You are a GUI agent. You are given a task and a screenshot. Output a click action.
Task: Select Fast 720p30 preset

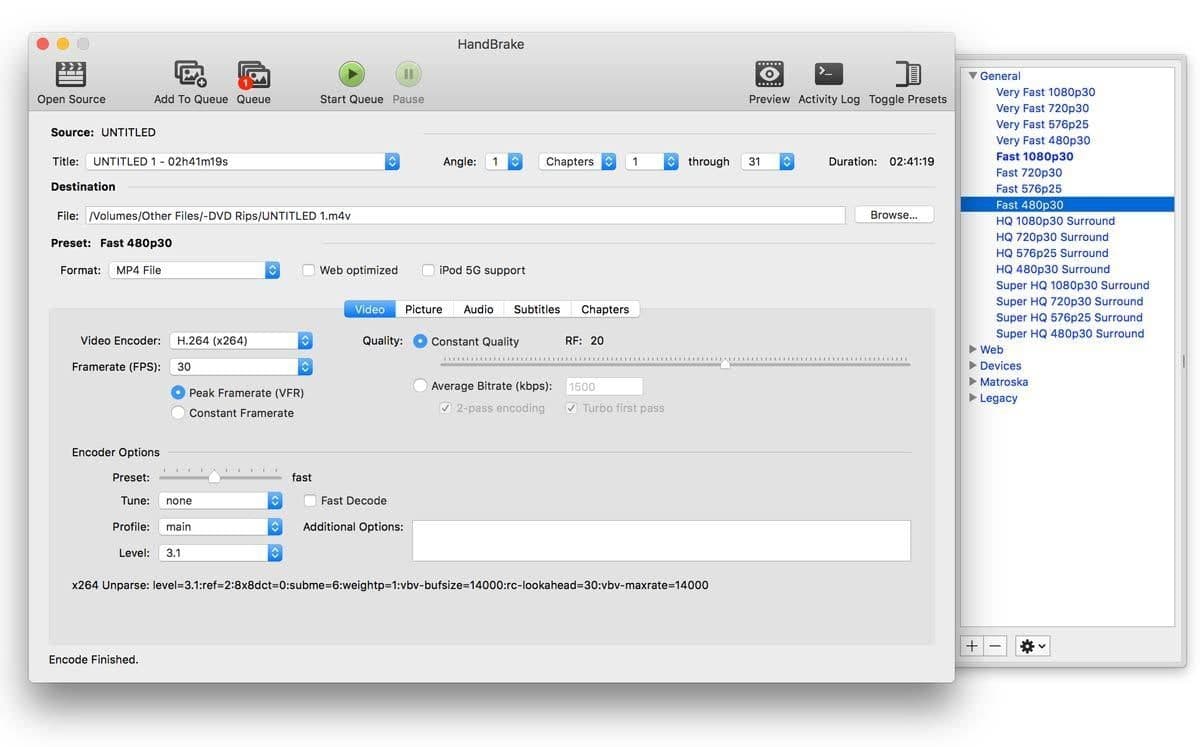[1029, 172]
